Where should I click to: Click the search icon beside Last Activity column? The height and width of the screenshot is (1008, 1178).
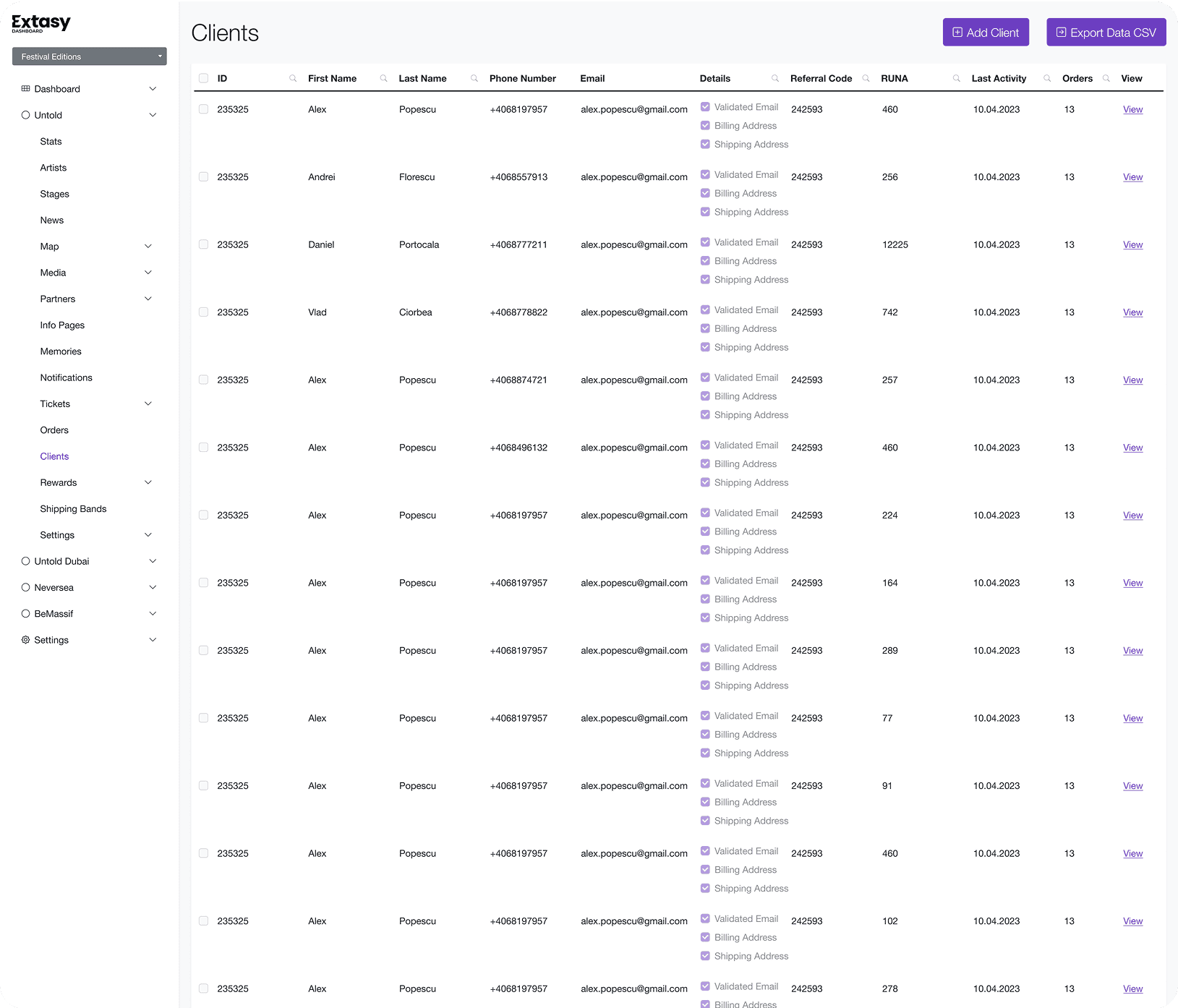point(1046,78)
